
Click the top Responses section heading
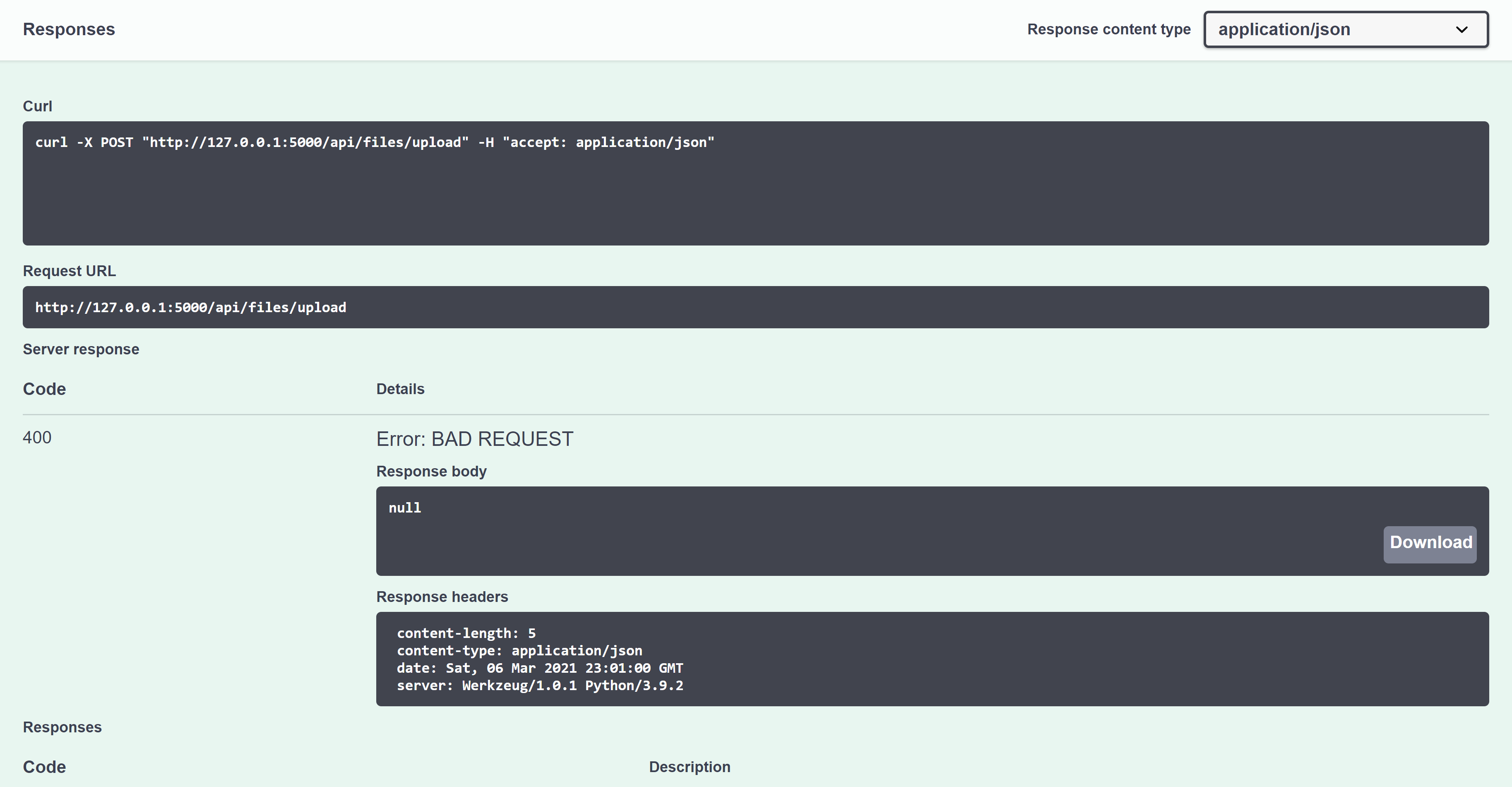tap(69, 29)
